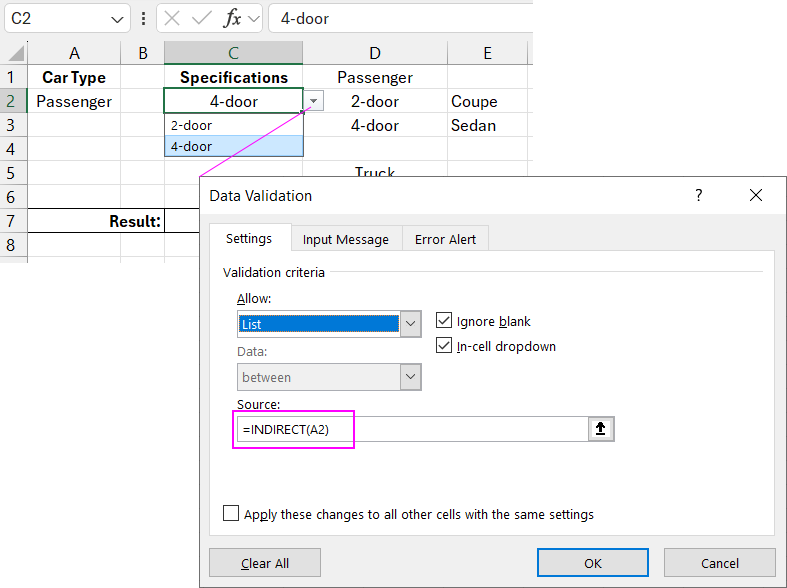Close the Data Validation dialog

[x=756, y=195]
